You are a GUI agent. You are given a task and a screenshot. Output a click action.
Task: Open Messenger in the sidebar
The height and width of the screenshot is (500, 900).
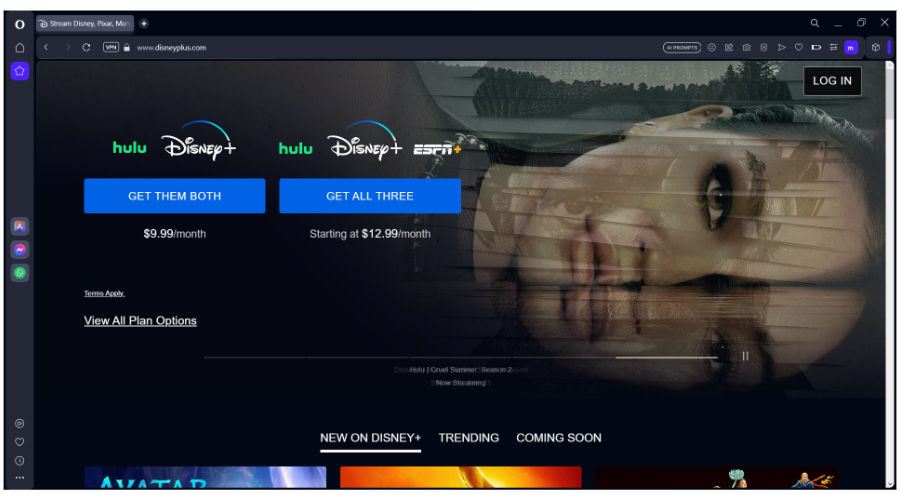20,250
